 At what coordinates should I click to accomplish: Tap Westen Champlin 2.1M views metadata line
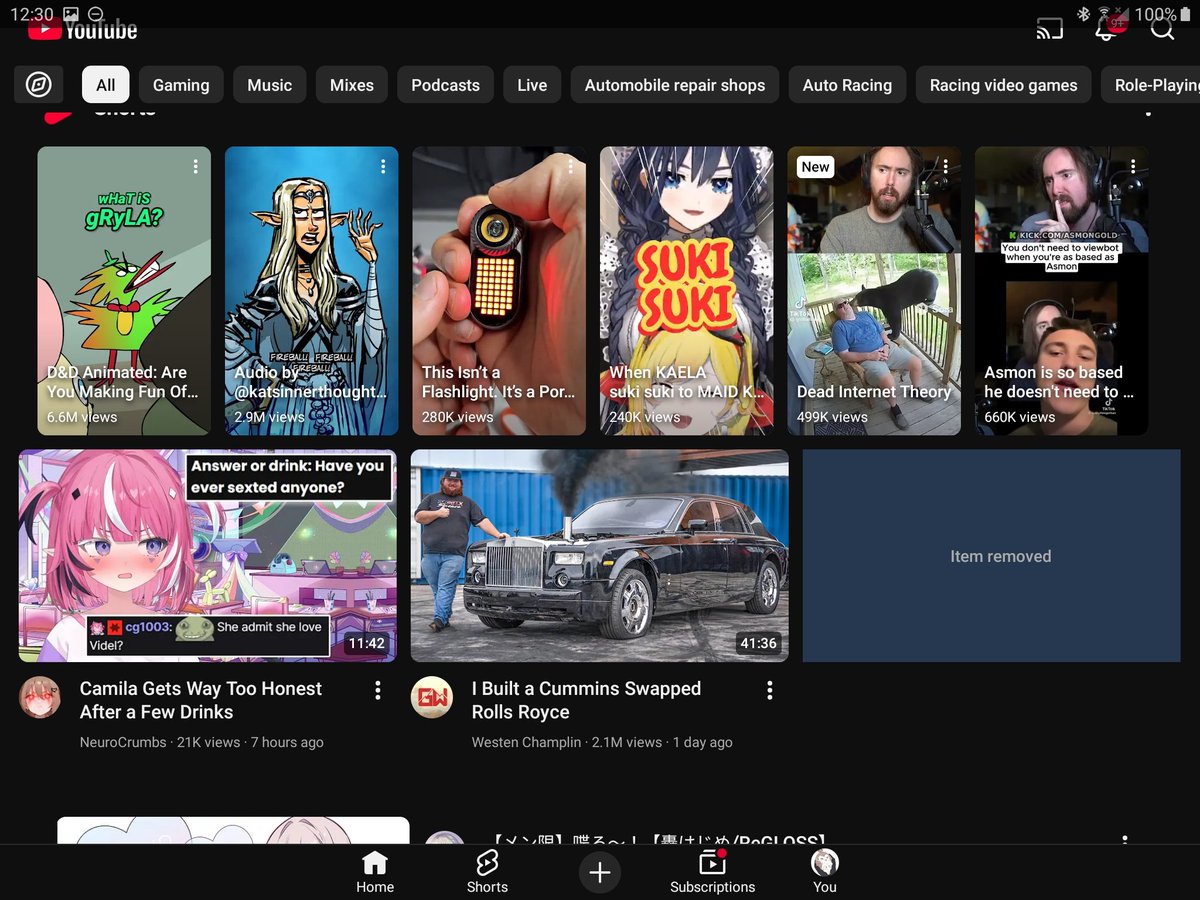[x=602, y=742]
